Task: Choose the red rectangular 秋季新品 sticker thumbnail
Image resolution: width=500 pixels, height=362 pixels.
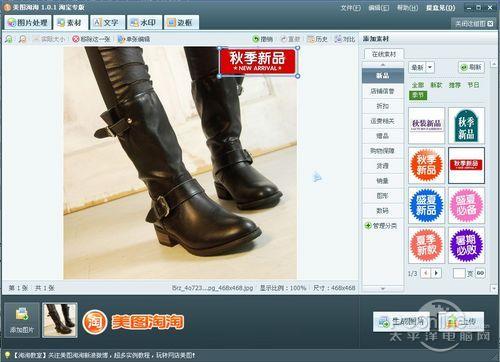Action: click(466, 165)
